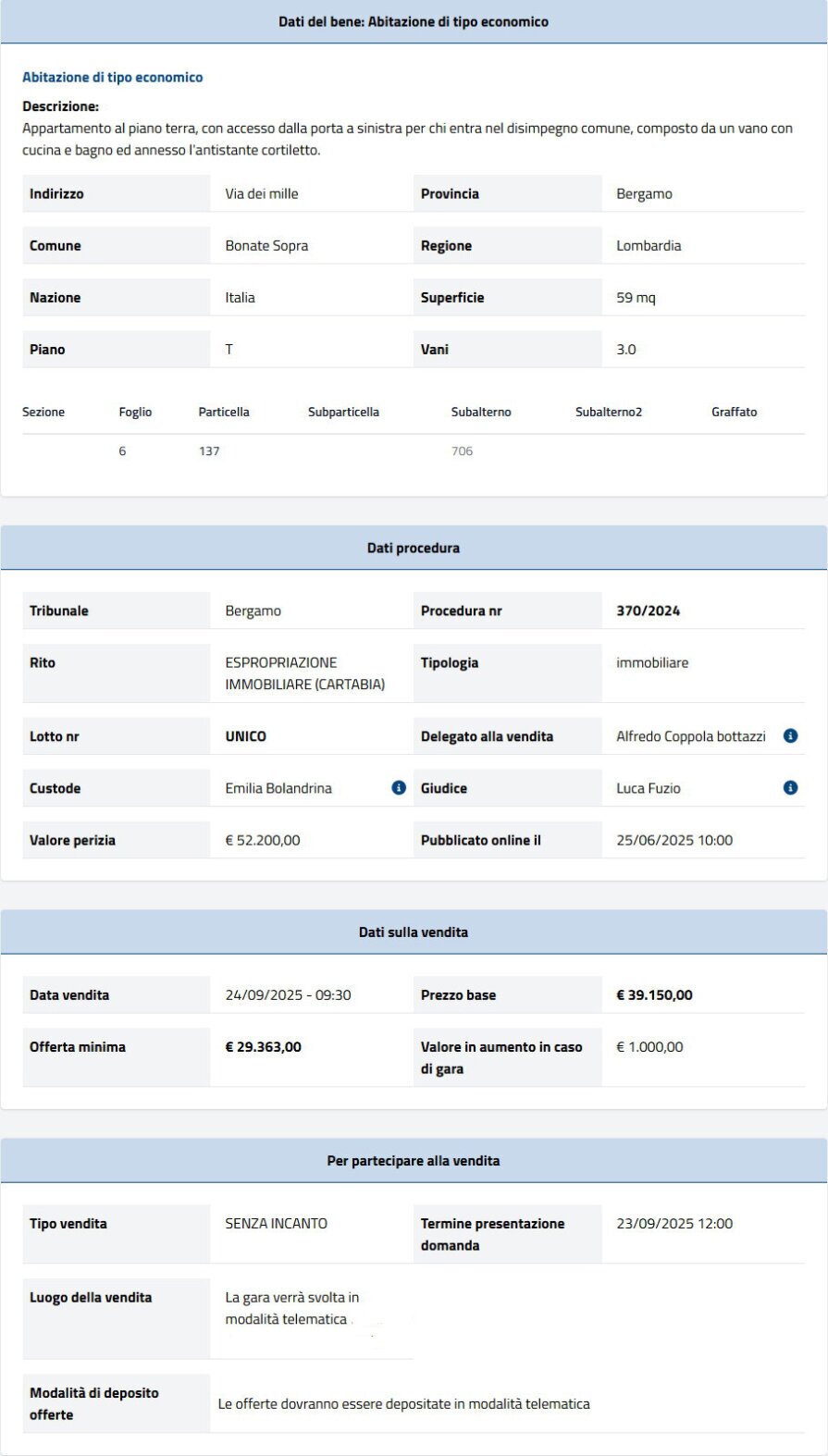This screenshot has width=828, height=1456.
Task: Select bid increment value '€ 1.000,00'
Action: [x=649, y=1047]
